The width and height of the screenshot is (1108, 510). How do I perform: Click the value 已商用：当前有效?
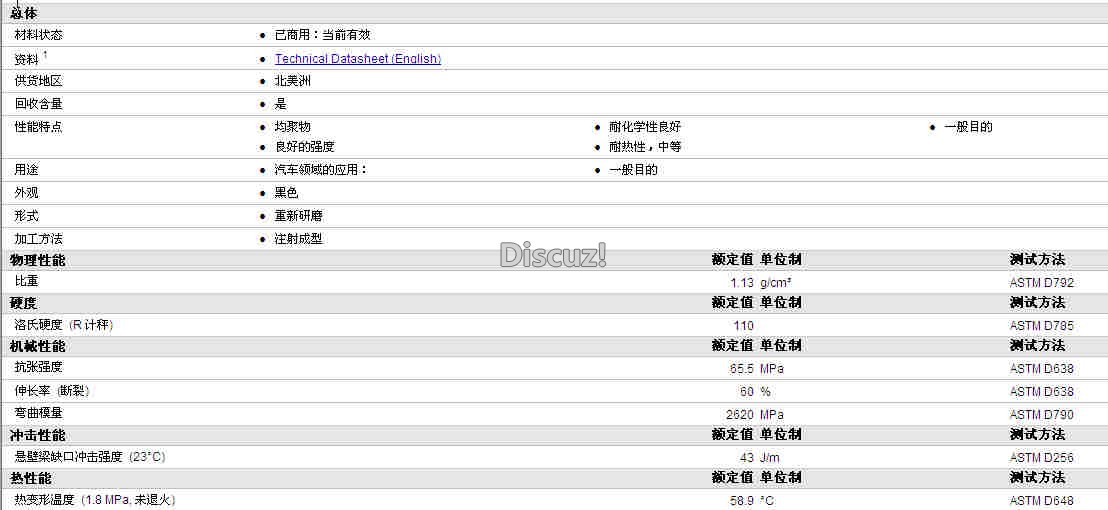(x=322, y=35)
